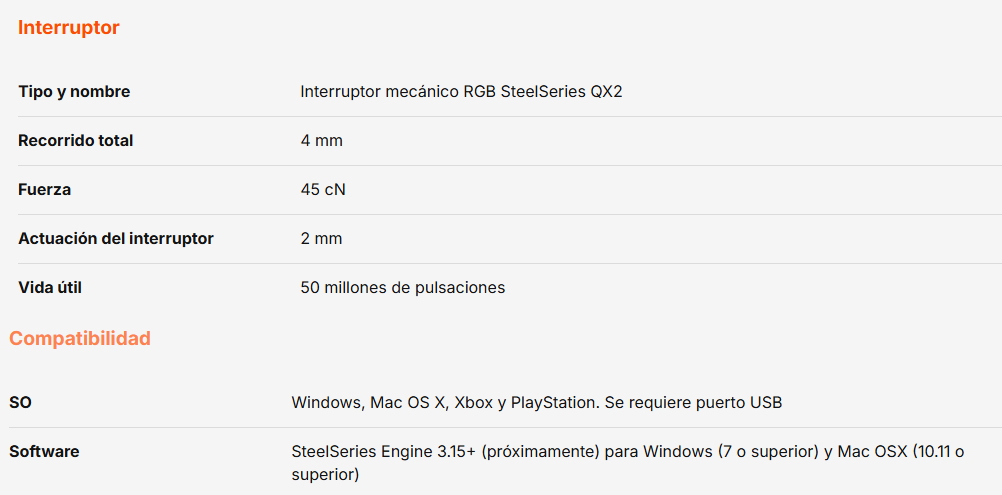
Task: Click '50 millones de pulsaciones' value
Action: 402,288
